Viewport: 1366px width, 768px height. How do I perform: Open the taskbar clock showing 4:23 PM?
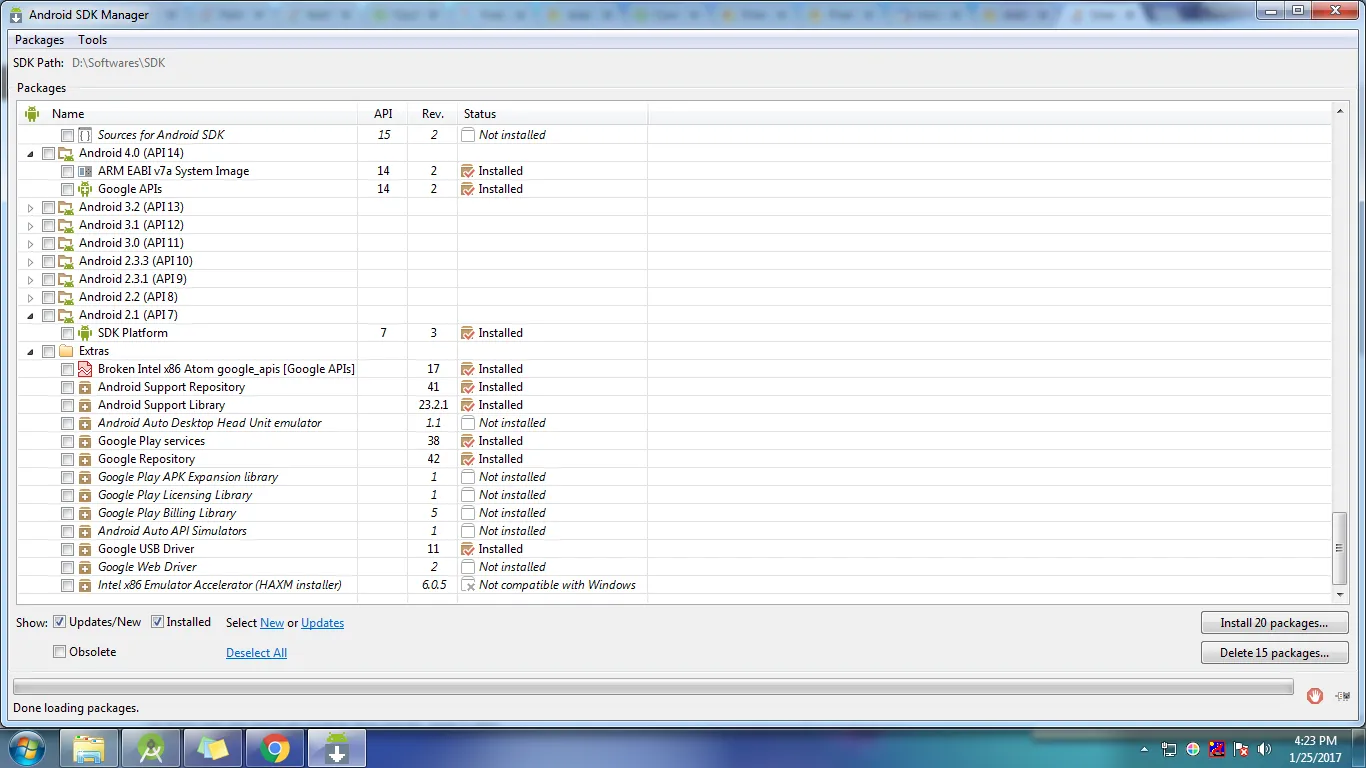(x=1316, y=749)
